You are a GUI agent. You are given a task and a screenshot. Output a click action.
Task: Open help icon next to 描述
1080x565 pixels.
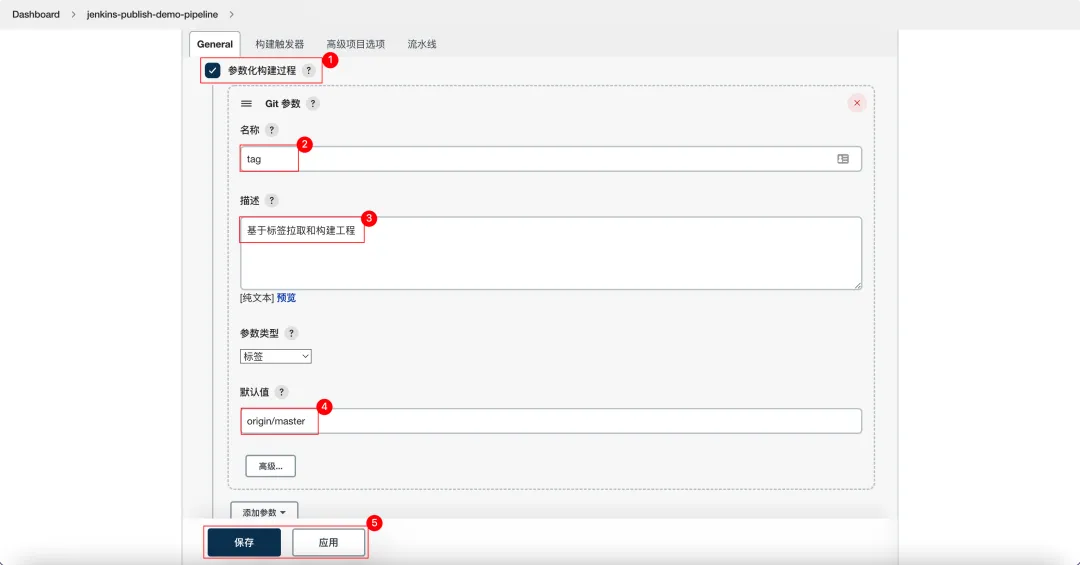point(271,201)
